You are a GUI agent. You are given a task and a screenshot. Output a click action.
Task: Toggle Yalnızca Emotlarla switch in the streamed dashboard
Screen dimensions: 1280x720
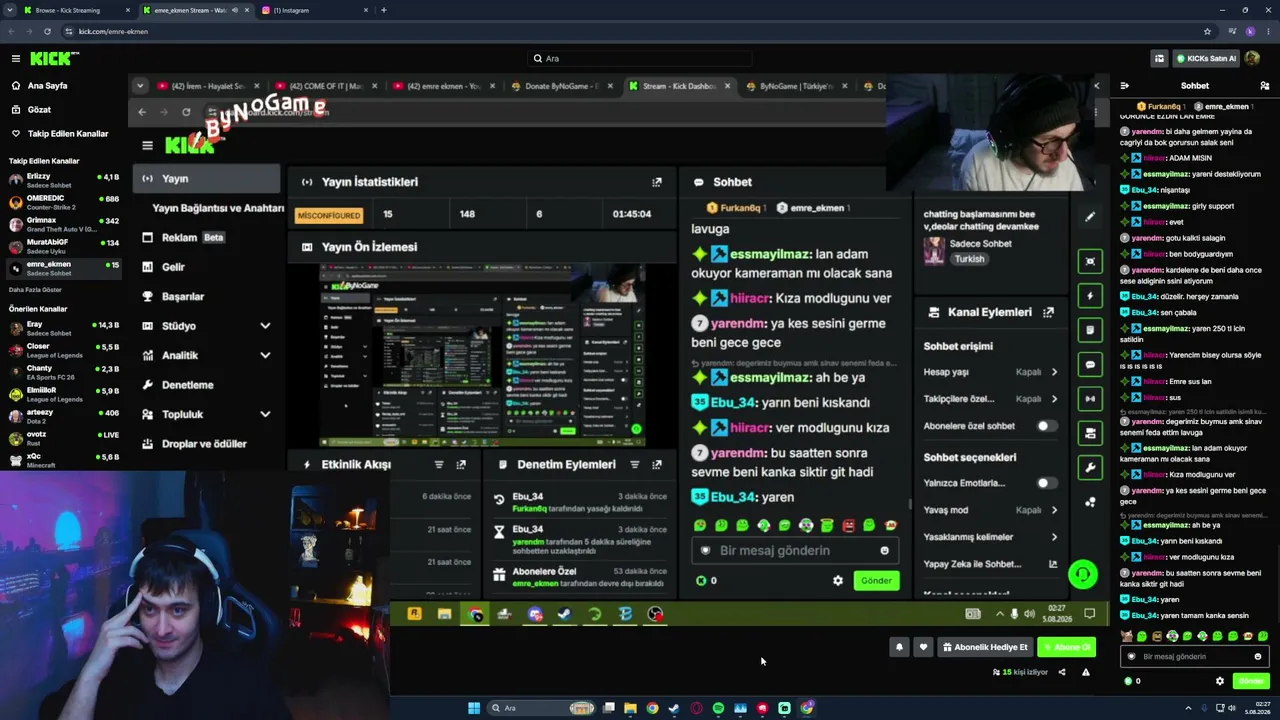click(x=1046, y=483)
